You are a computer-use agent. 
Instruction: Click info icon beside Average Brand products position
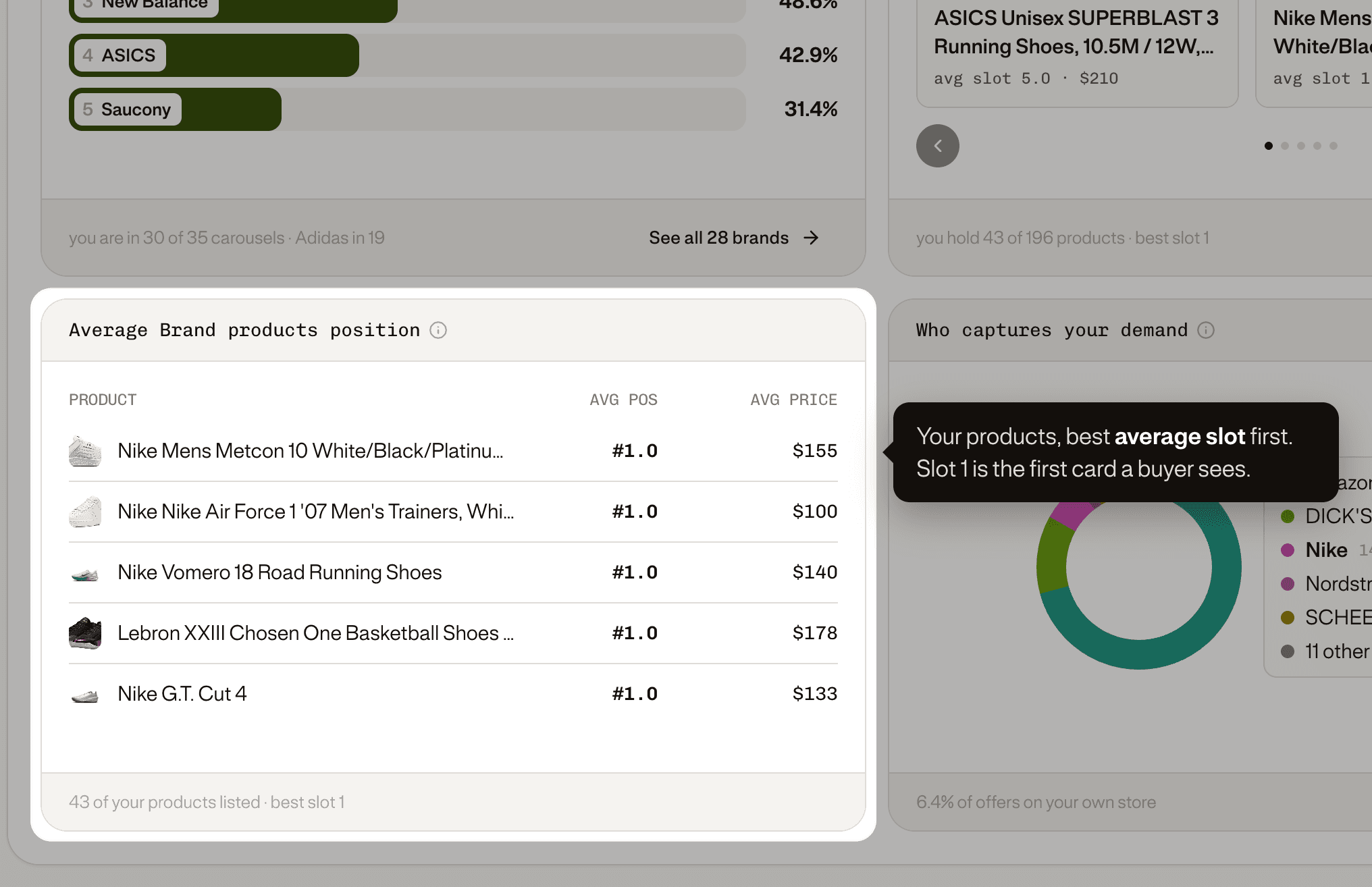(x=438, y=330)
